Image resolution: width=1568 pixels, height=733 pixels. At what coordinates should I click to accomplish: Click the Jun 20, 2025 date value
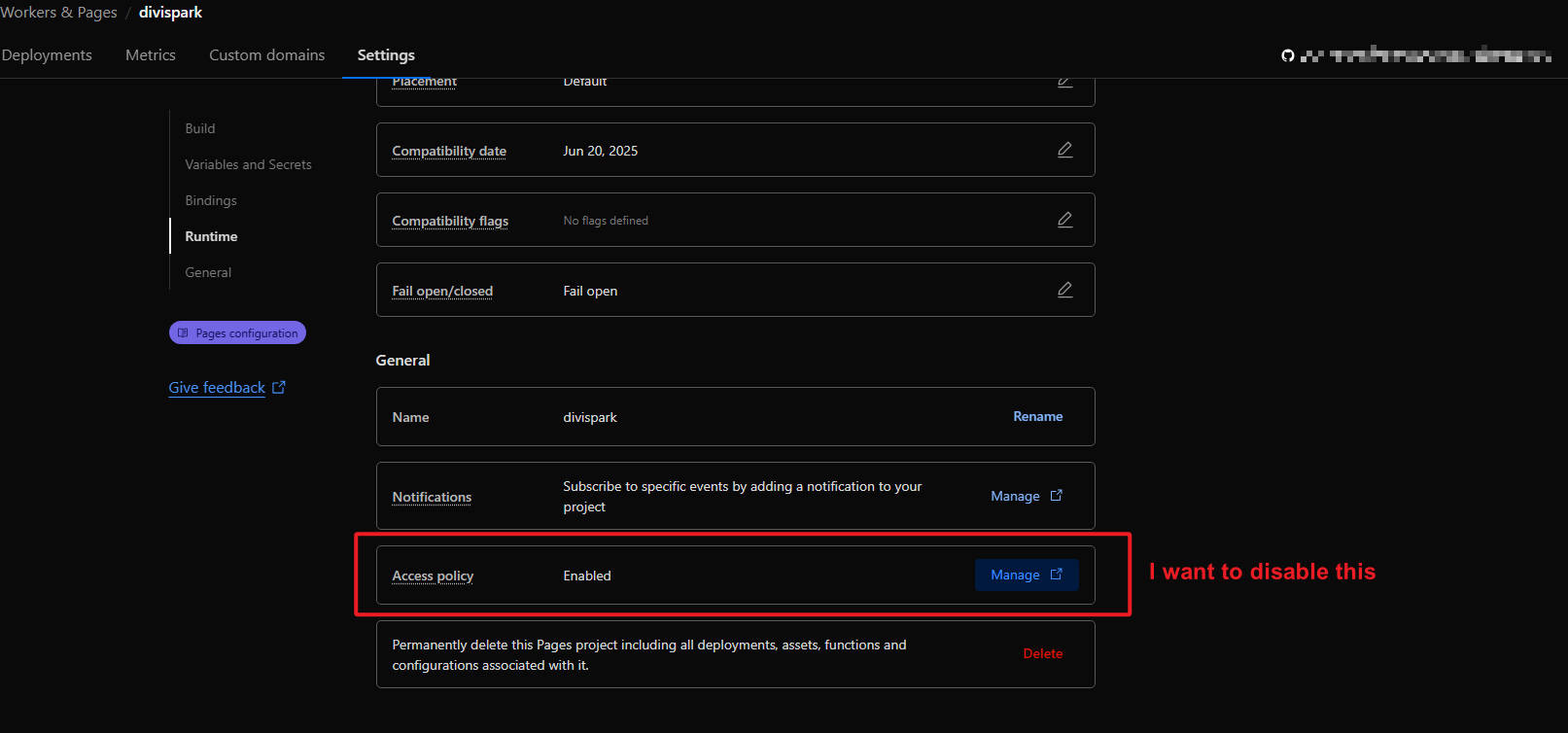(x=601, y=151)
